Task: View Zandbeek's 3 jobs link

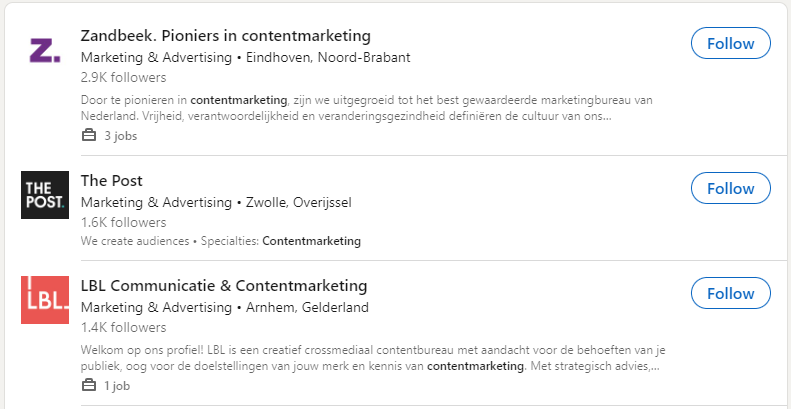Action: pyautogui.click(x=120, y=136)
